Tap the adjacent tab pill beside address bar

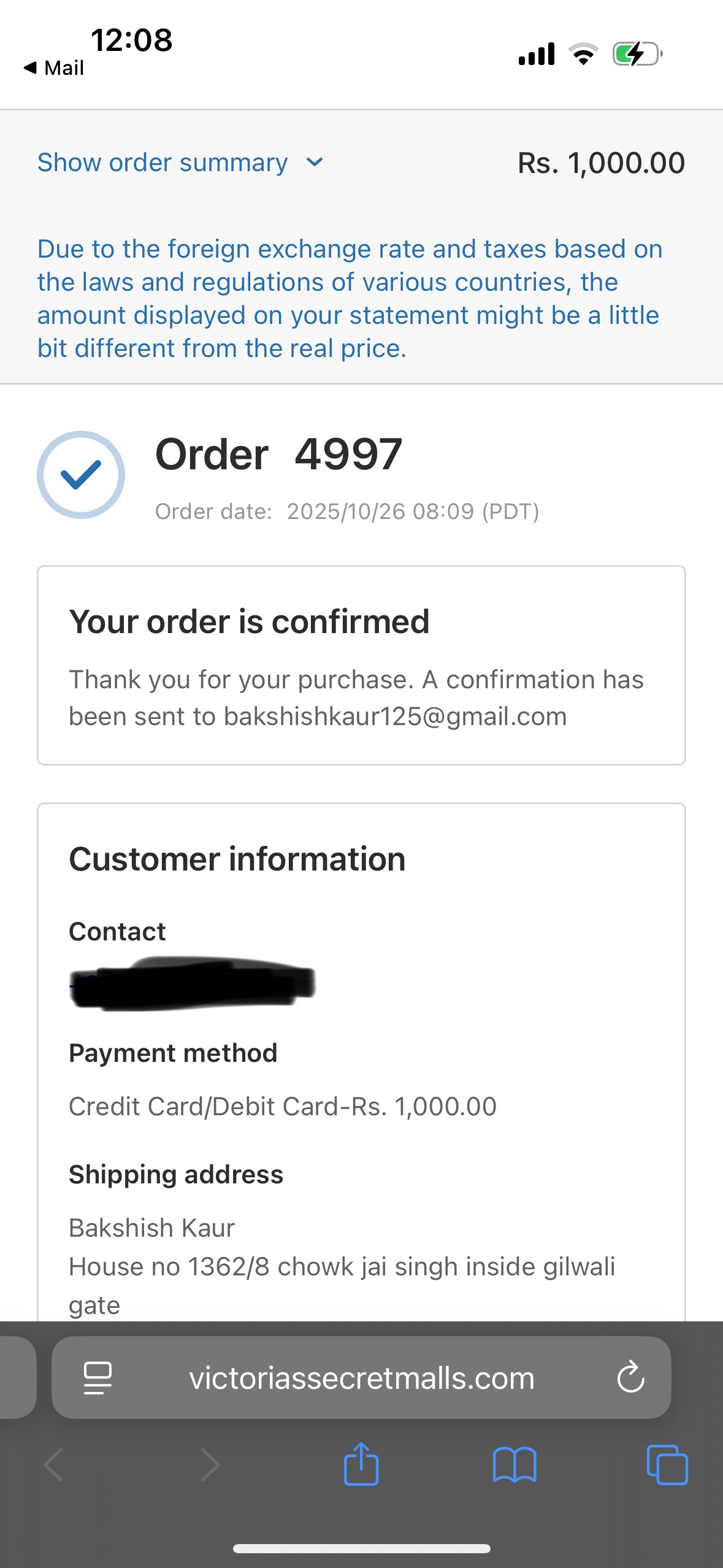coord(17,1377)
